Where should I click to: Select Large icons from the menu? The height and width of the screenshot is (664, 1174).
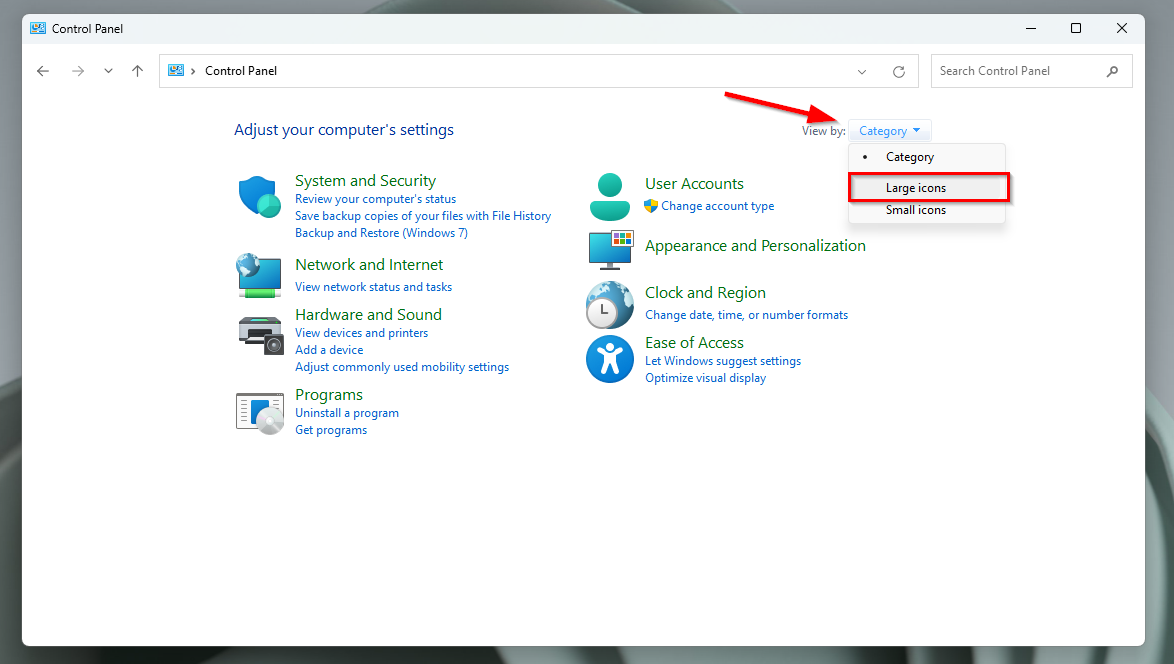pyautogui.click(x=916, y=188)
